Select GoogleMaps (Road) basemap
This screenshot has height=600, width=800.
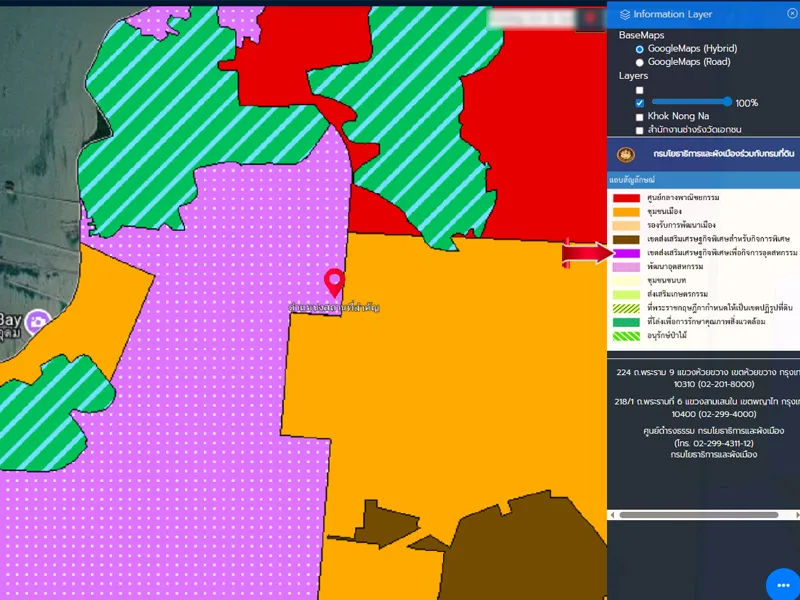pos(640,62)
